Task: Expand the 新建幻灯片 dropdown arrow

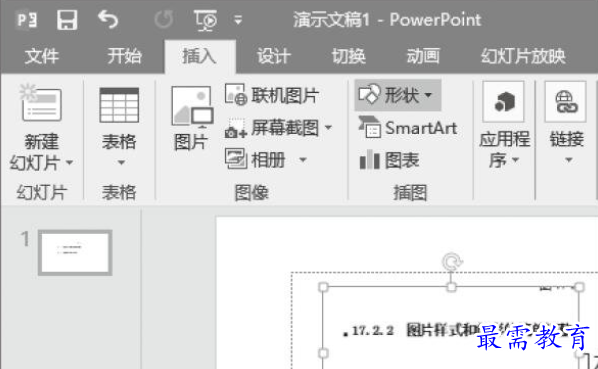Action: 69,163
